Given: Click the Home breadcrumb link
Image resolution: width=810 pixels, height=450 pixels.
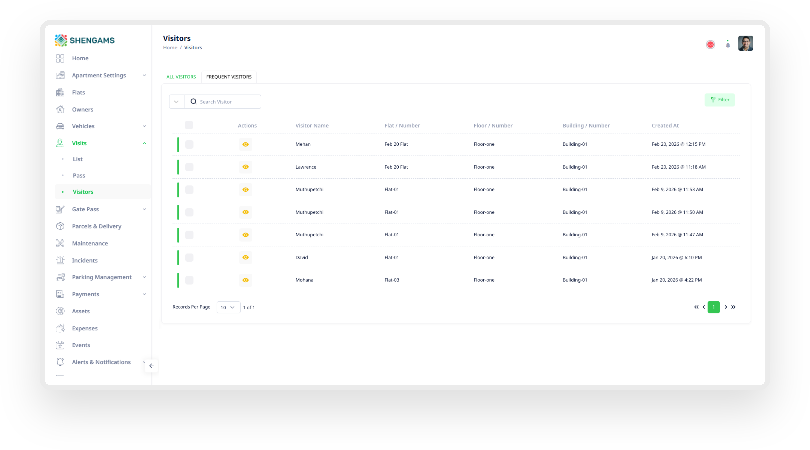Looking at the screenshot, I should [170, 48].
